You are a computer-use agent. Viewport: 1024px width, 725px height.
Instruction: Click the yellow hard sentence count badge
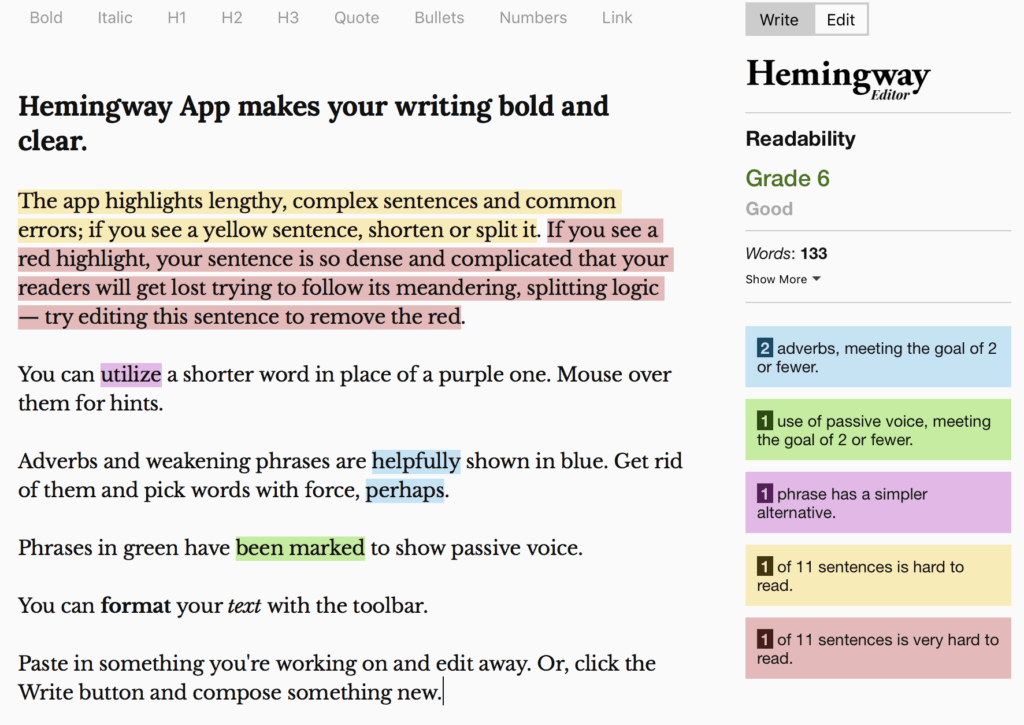[x=765, y=566]
